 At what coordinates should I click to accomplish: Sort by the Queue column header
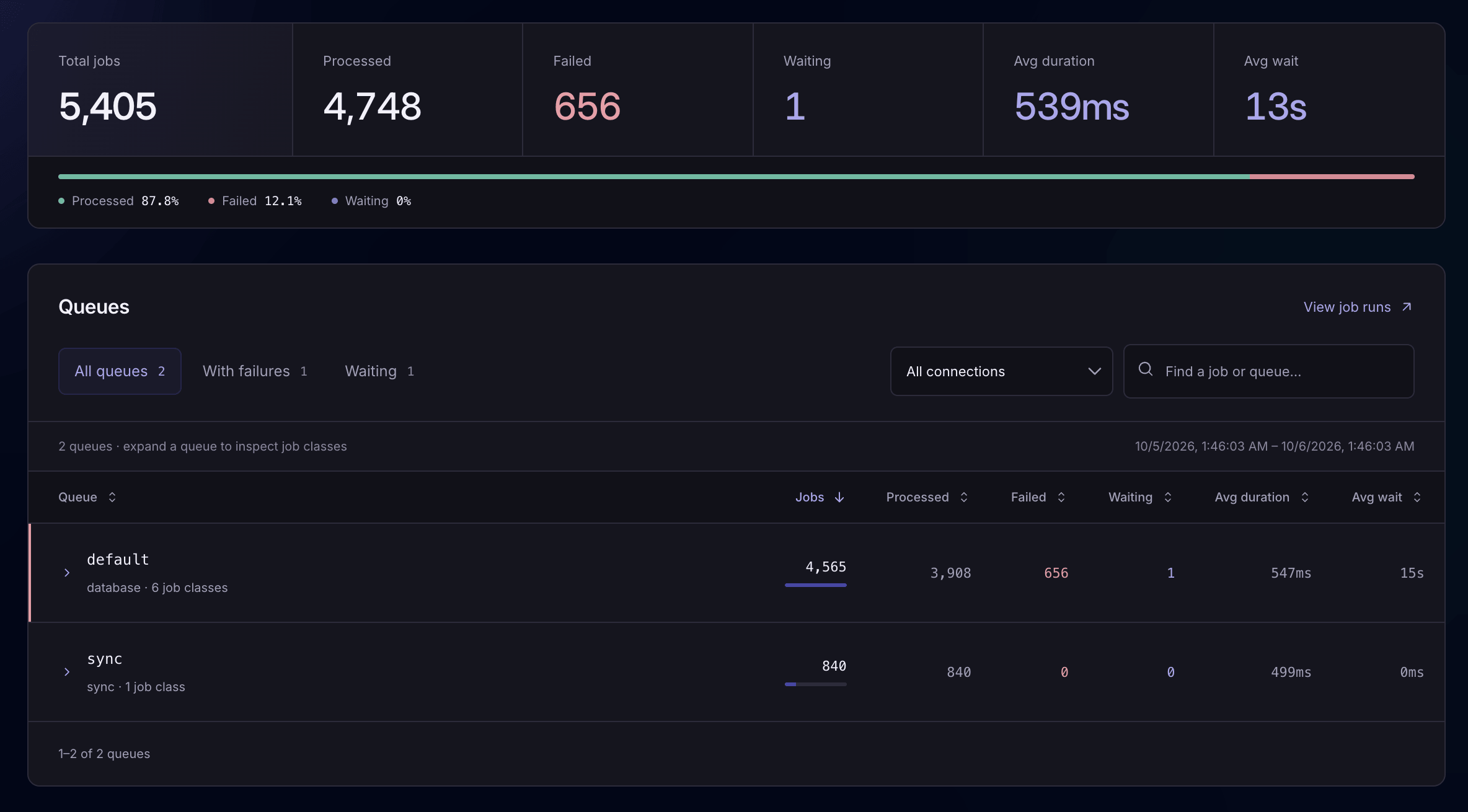click(x=87, y=497)
